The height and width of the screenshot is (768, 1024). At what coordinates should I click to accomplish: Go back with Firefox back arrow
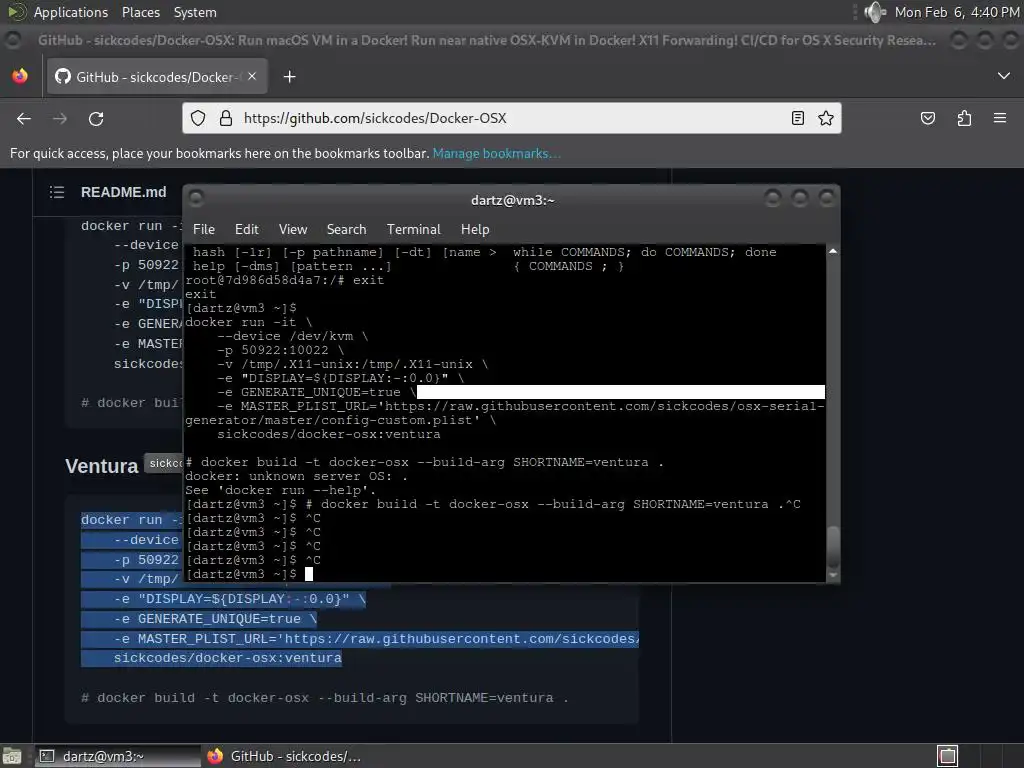tap(24, 118)
